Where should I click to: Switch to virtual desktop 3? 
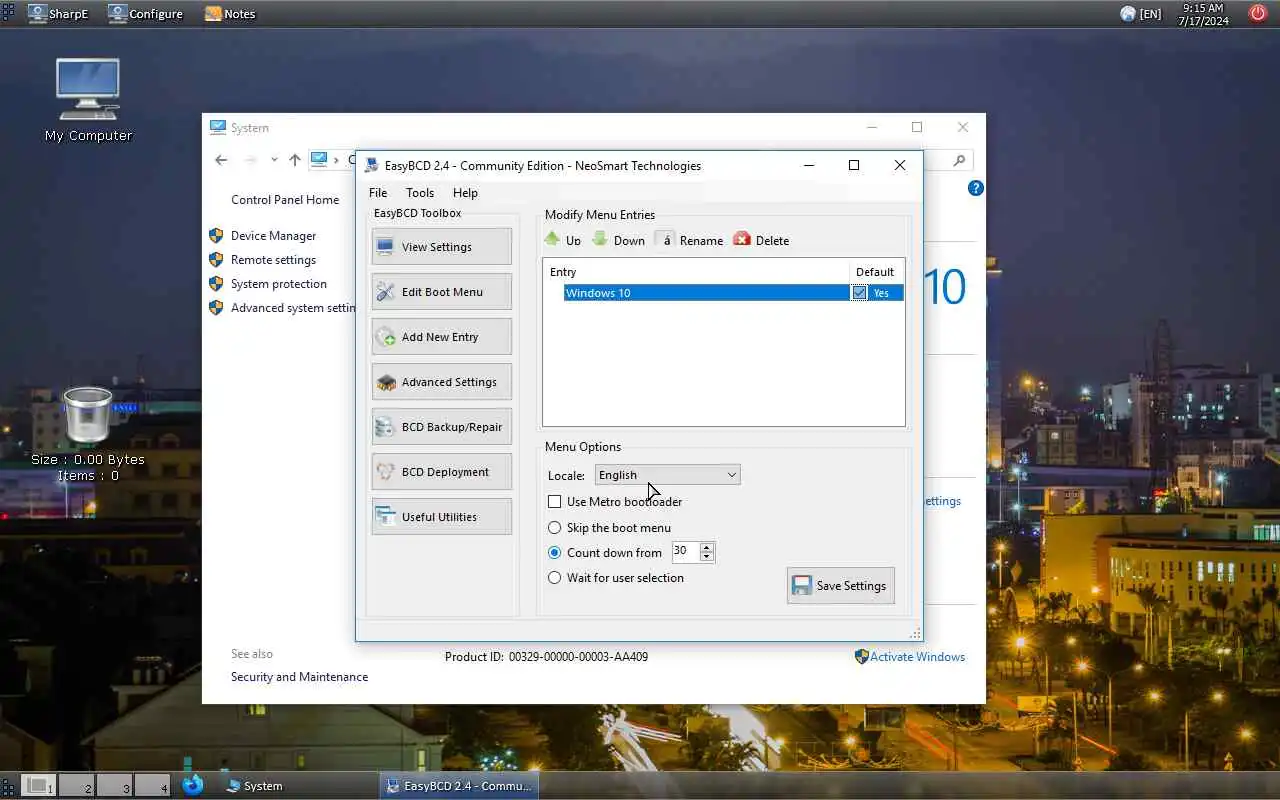(x=114, y=785)
